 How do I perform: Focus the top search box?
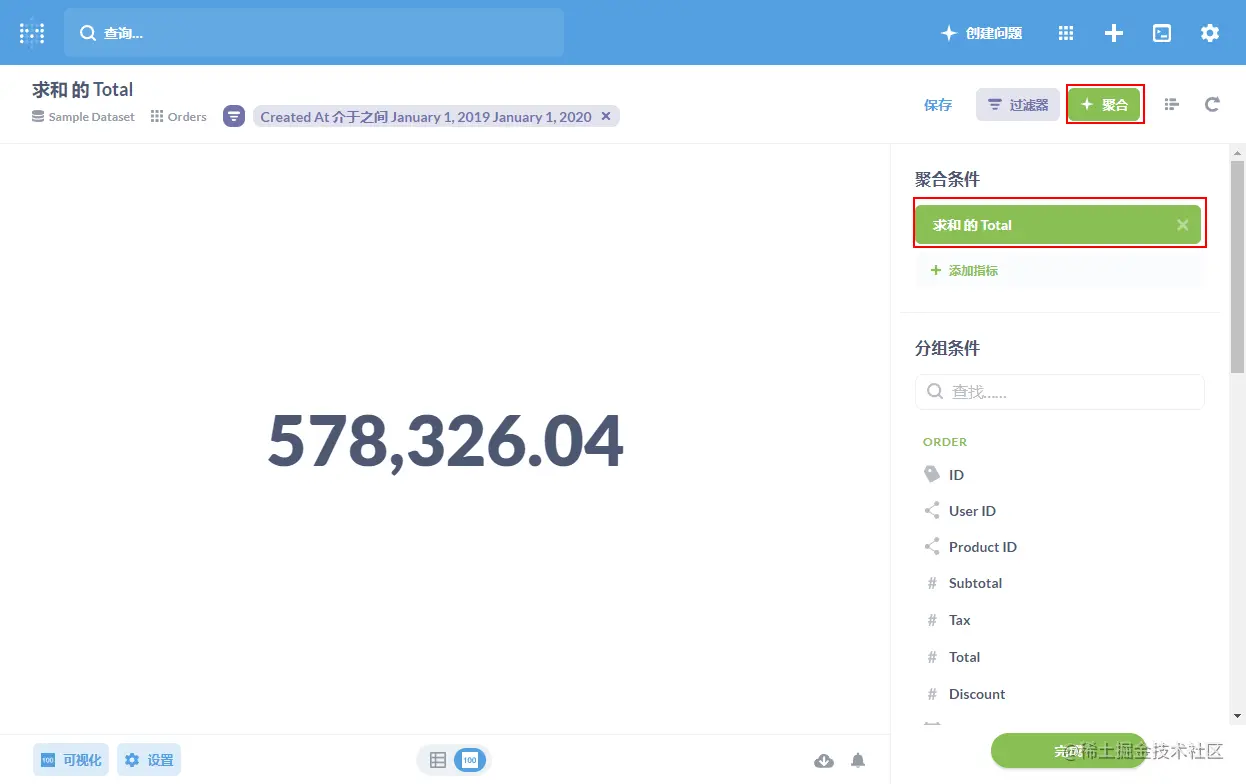(x=314, y=33)
